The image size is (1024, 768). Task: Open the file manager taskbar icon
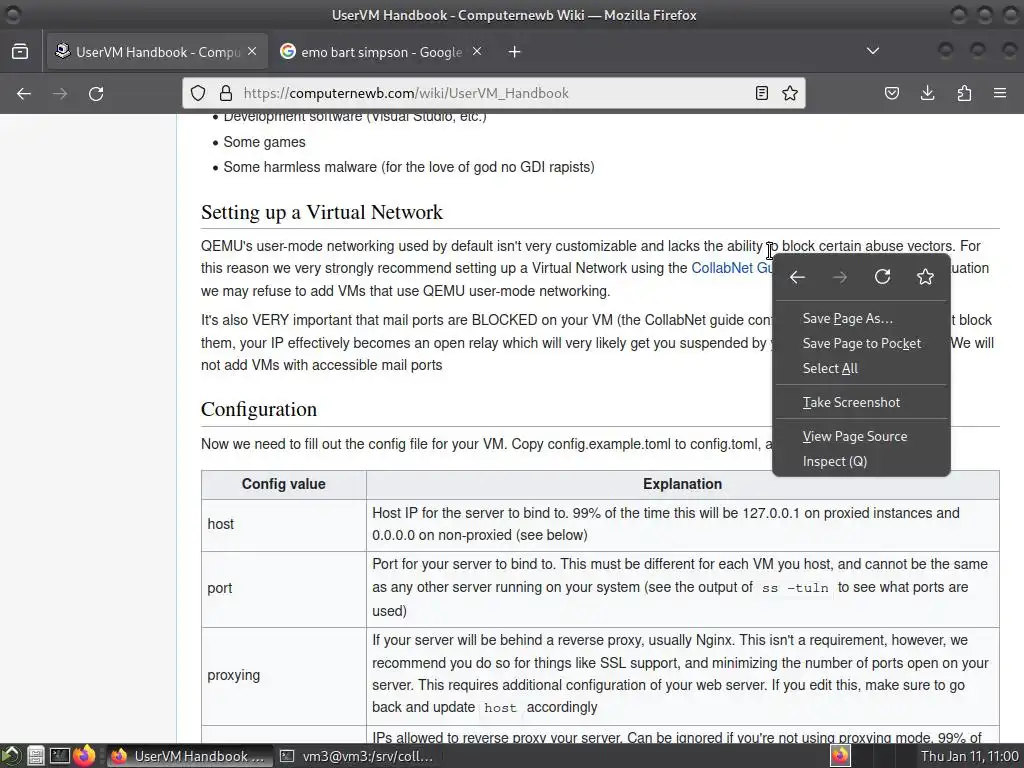[35, 756]
